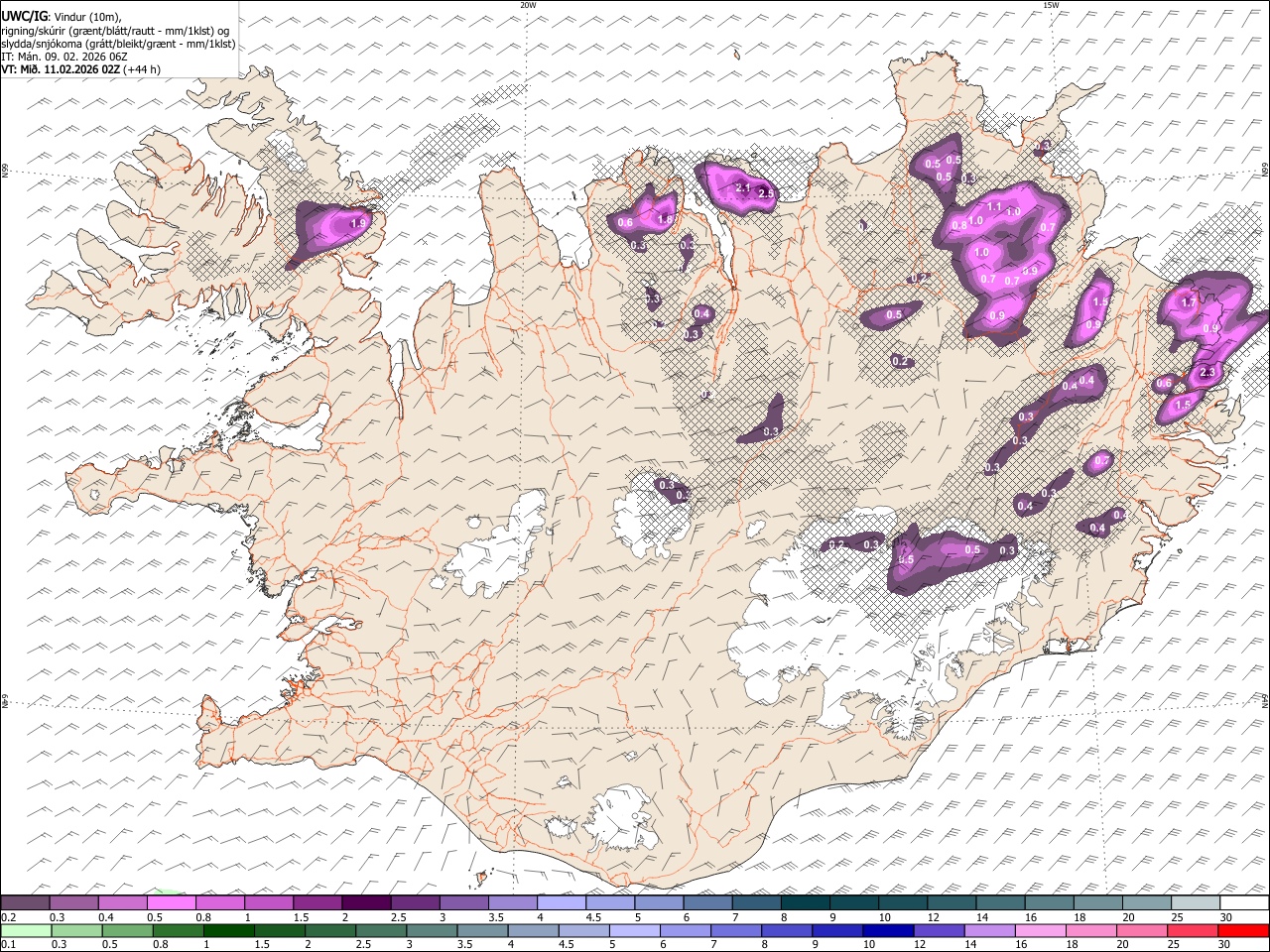Click the 'Vindur (10m)' label in the header
This screenshot has height=952, width=1270.
click(x=86, y=17)
